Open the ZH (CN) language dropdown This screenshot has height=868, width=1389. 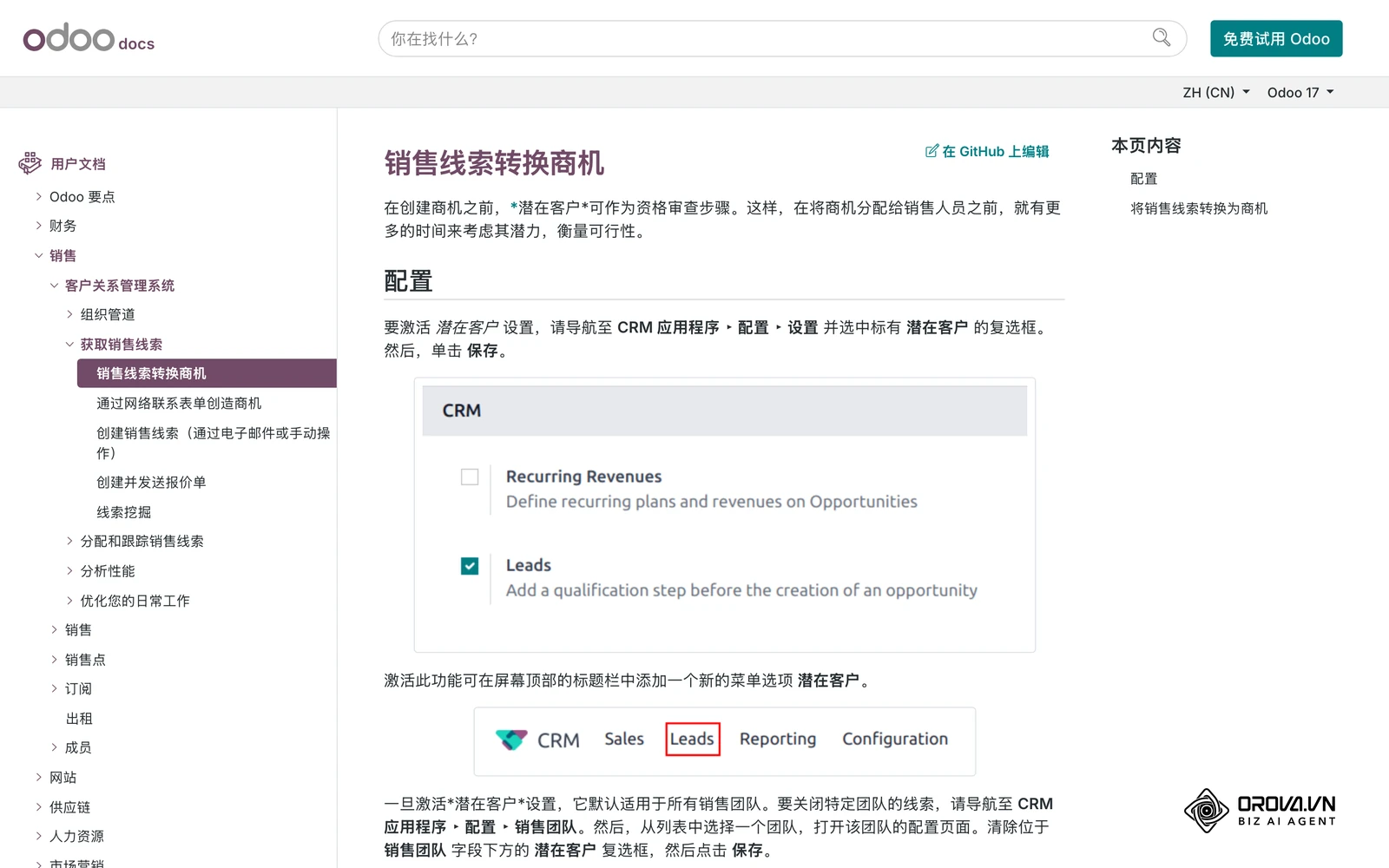click(1216, 93)
